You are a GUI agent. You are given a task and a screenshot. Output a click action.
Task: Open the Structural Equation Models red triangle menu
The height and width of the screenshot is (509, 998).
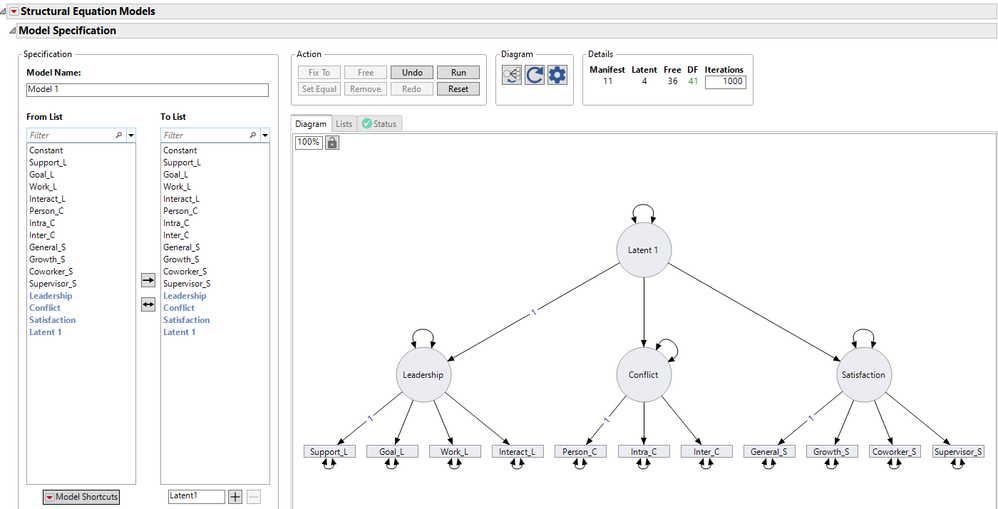[x=14, y=11]
